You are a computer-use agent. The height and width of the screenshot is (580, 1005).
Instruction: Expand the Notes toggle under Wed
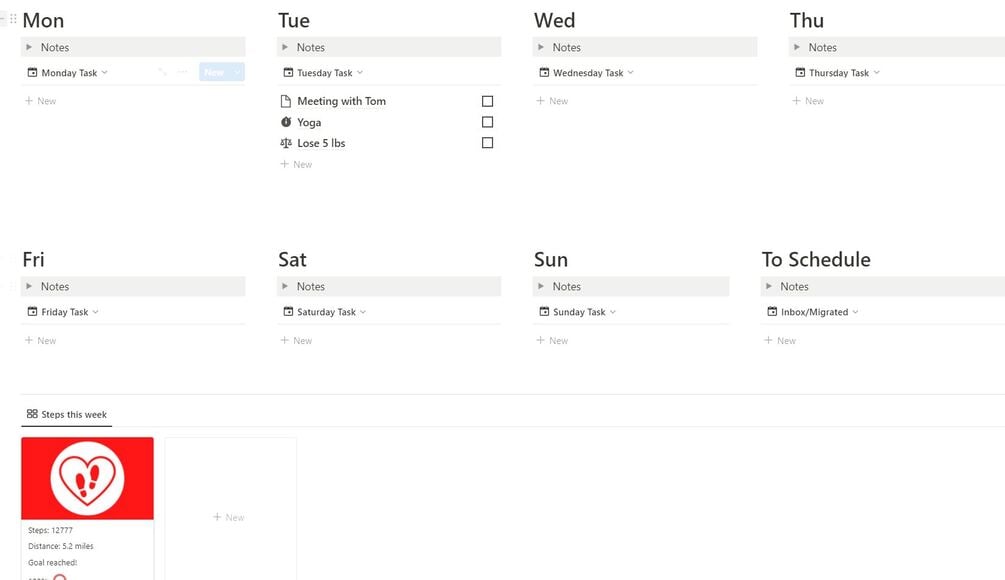(541, 47)
